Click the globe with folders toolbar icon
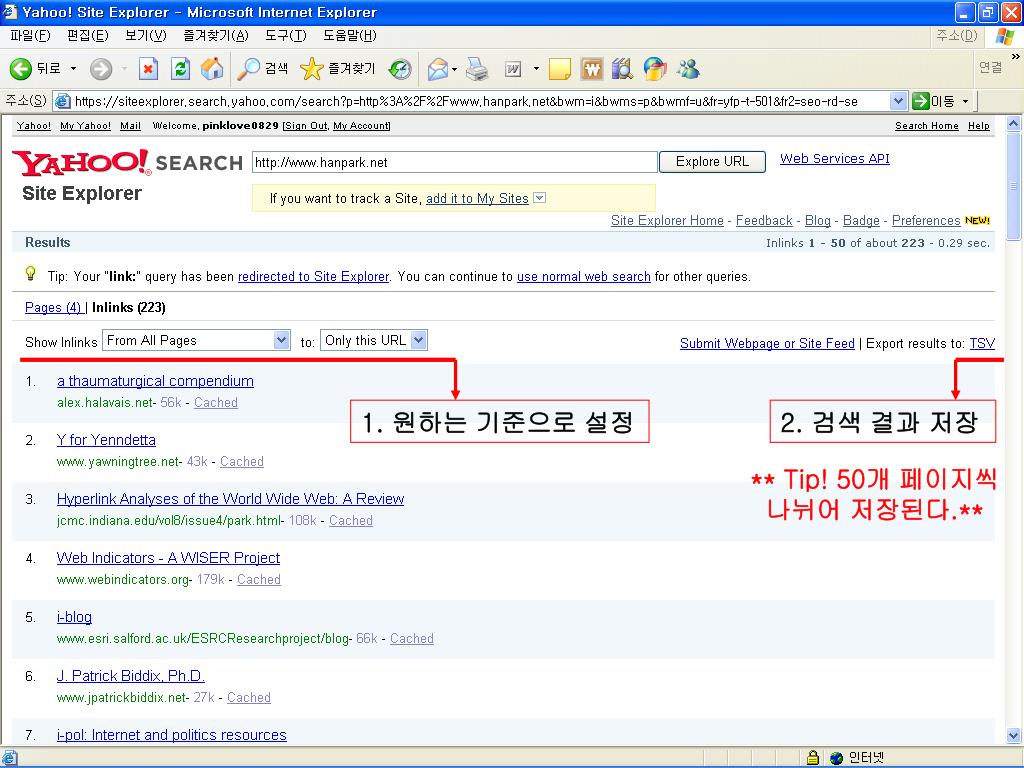This screenshot has height=768, width=1024. pos(655,69)
